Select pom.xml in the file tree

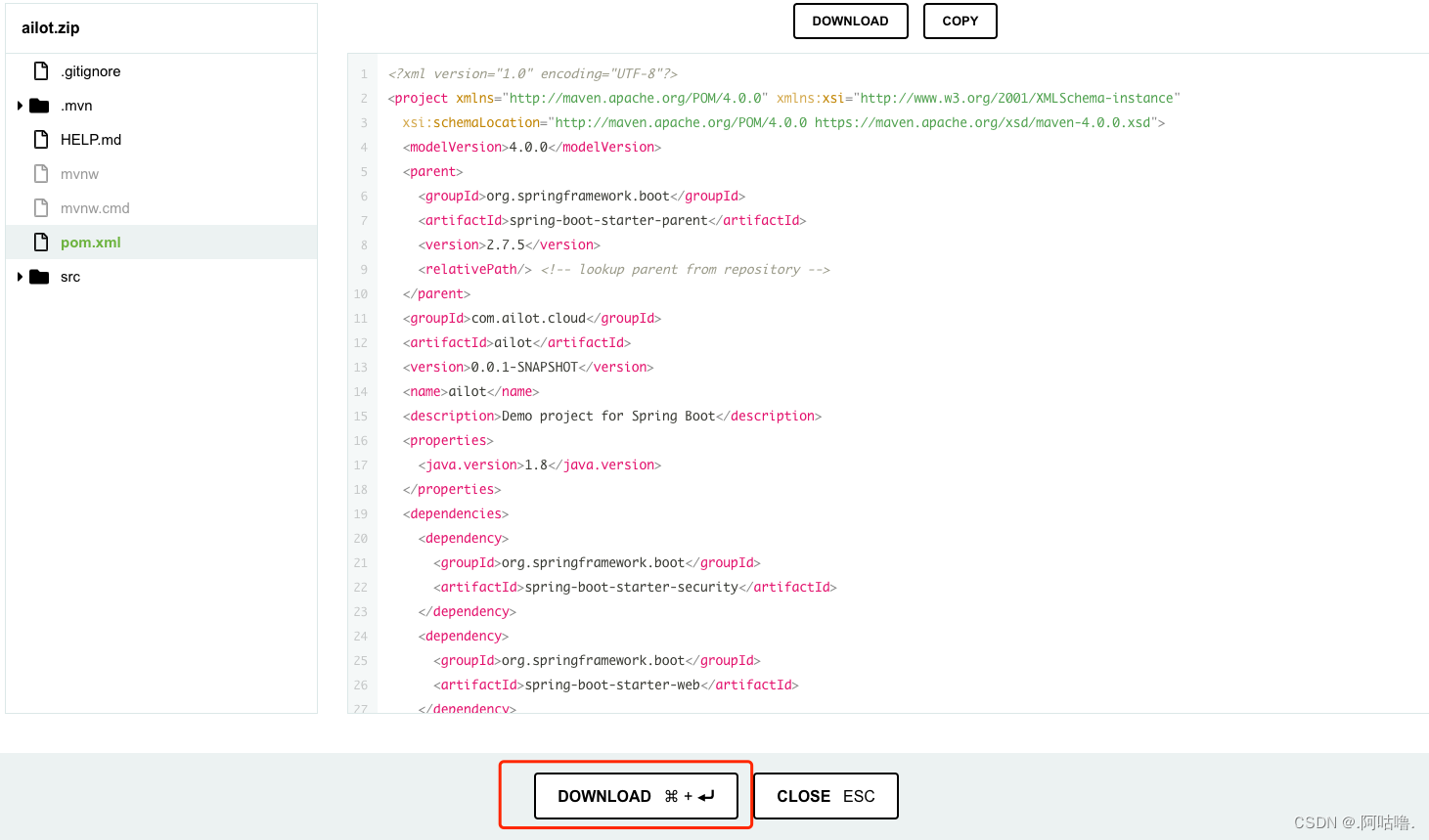click(91, 243)
